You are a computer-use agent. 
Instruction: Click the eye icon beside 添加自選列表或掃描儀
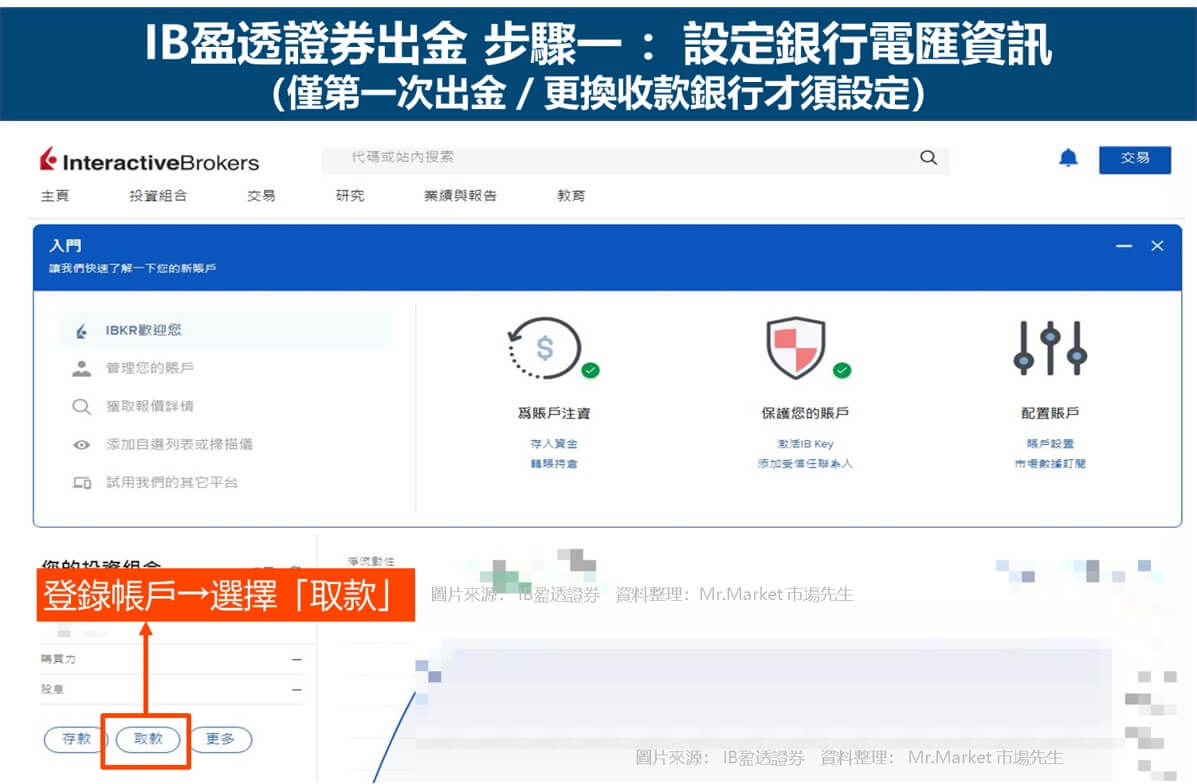82,444
